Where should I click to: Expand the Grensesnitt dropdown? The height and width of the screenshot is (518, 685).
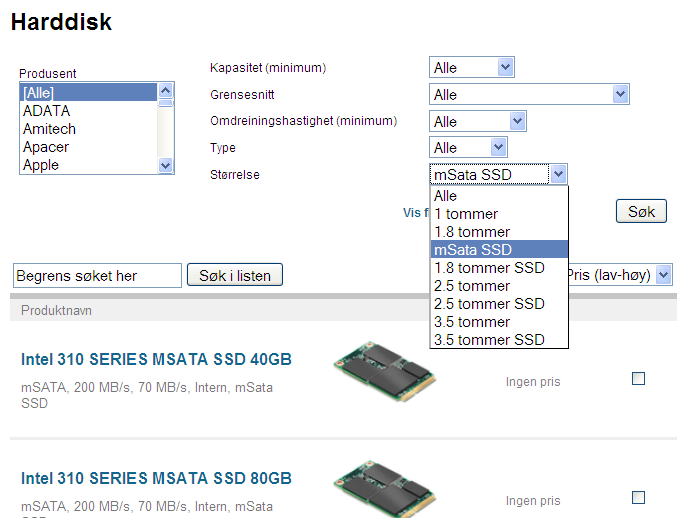(529, 94)
